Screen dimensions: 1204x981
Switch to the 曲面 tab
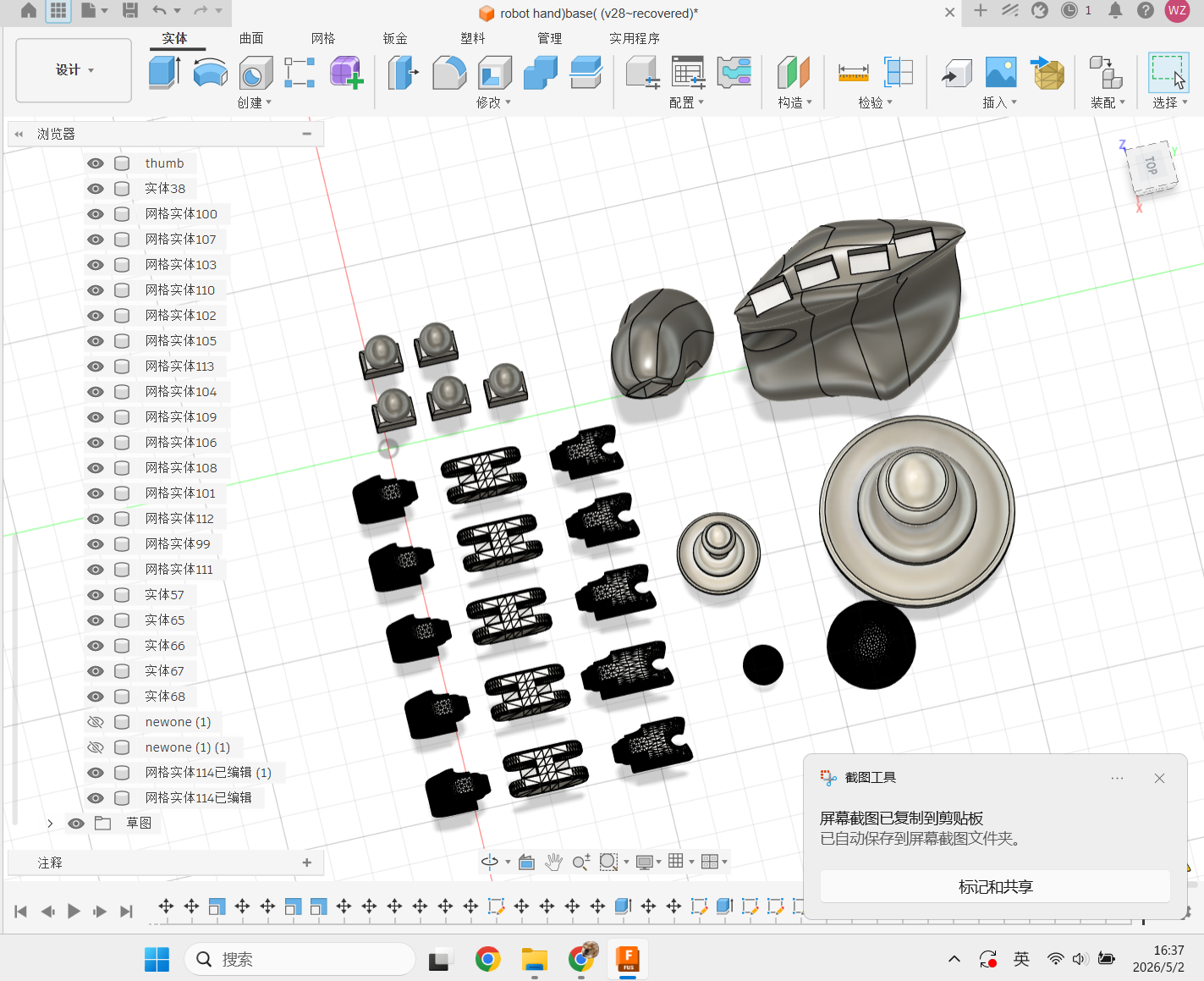pos(251,38)
